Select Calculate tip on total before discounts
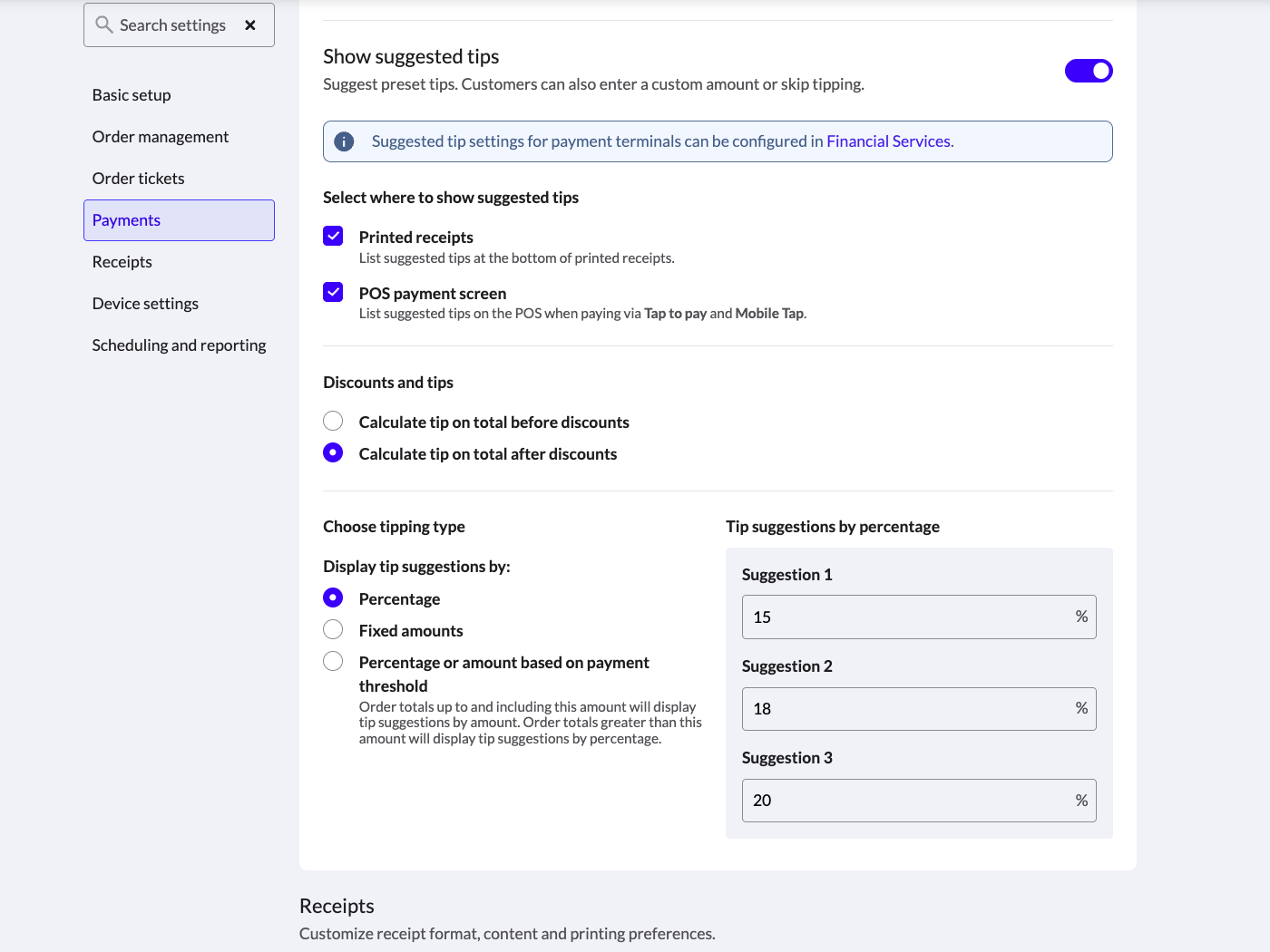 pos(333,421)
